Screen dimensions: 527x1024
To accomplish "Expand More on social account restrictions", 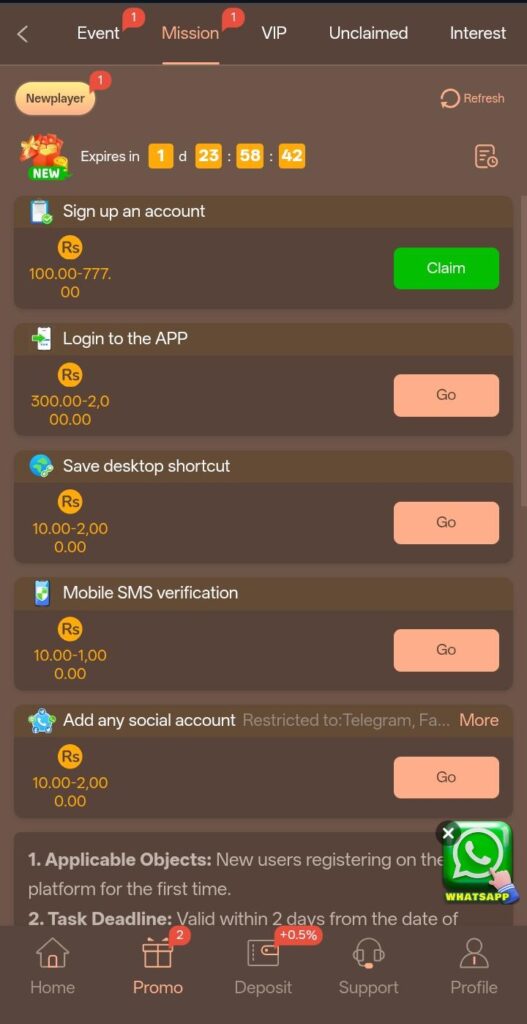I will pyautogui.click(x=479, y=720).
